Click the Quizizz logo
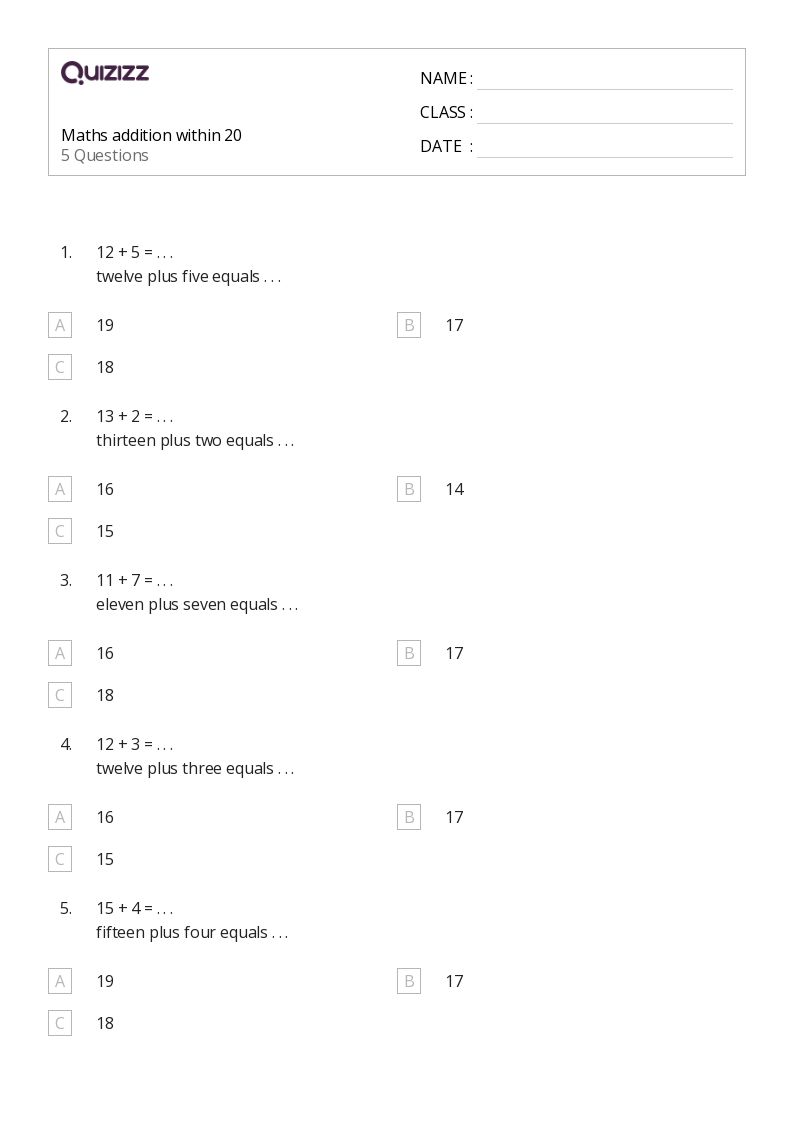The width and height of the screenshot is (794, 1123). [105, 73]
